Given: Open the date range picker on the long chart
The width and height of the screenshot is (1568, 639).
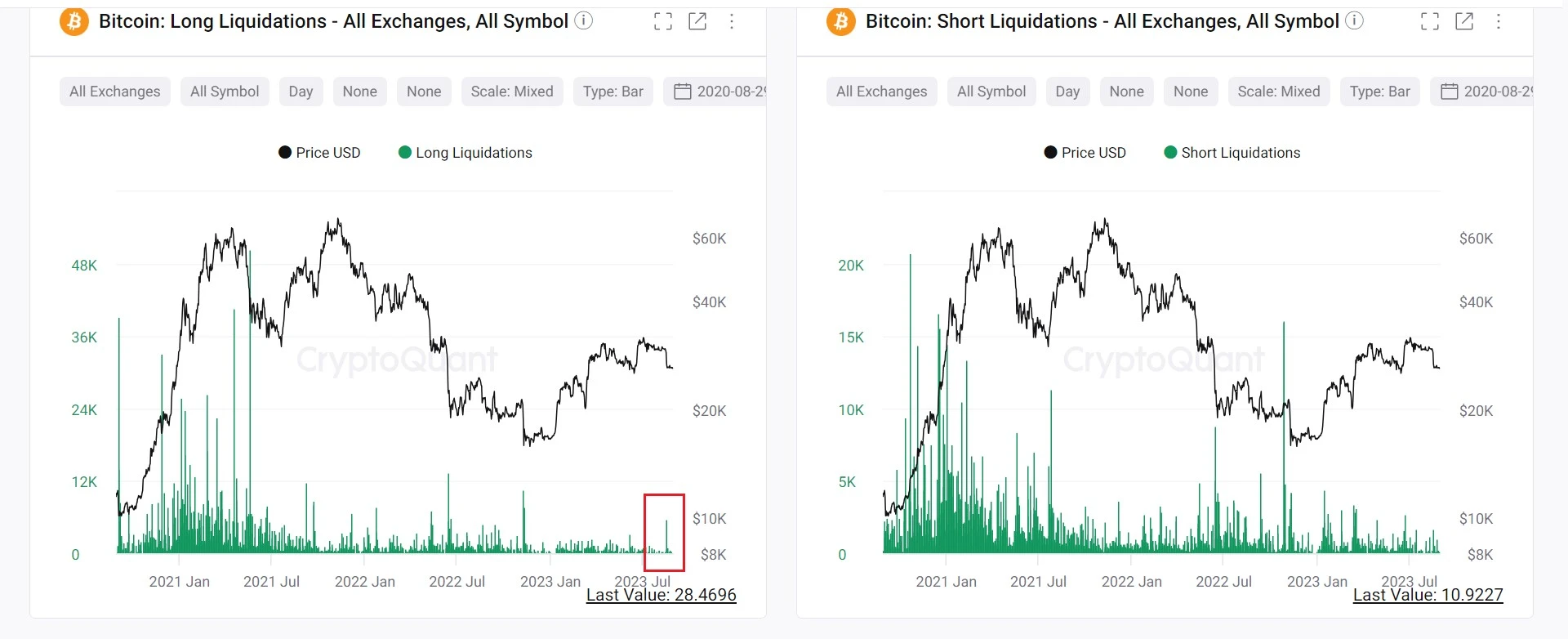Looking at the screenshot, I should pos(715,92).
